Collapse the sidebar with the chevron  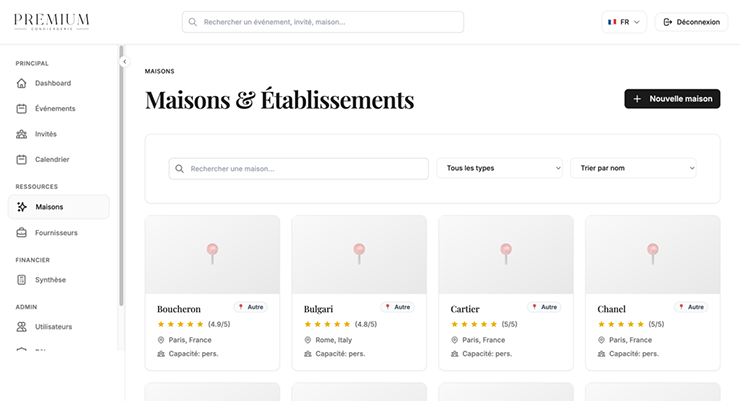(x=125, y=62)
